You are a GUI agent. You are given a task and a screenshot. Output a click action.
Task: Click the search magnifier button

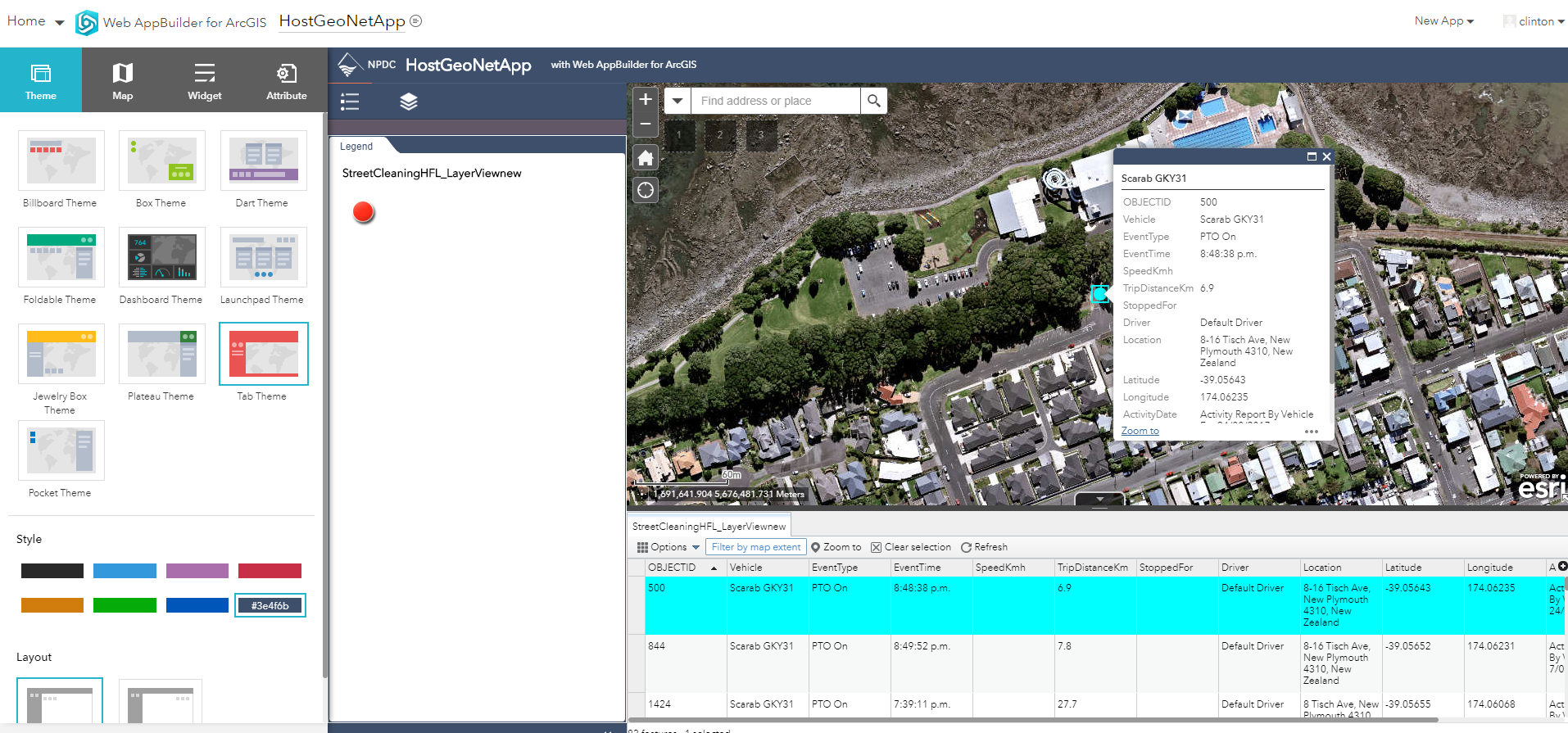coord(874,101)
